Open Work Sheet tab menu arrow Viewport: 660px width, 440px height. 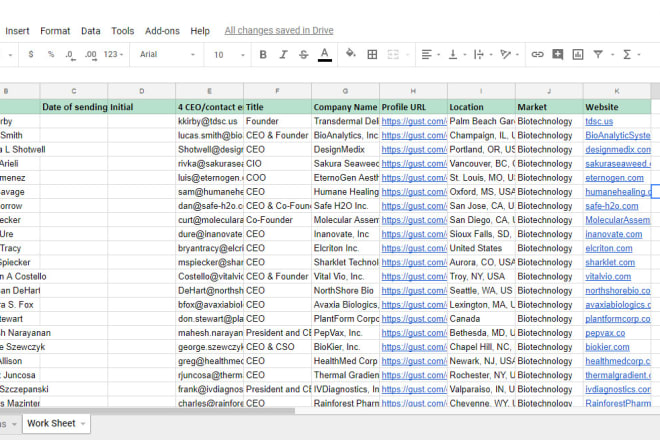[x=83, y=424]
